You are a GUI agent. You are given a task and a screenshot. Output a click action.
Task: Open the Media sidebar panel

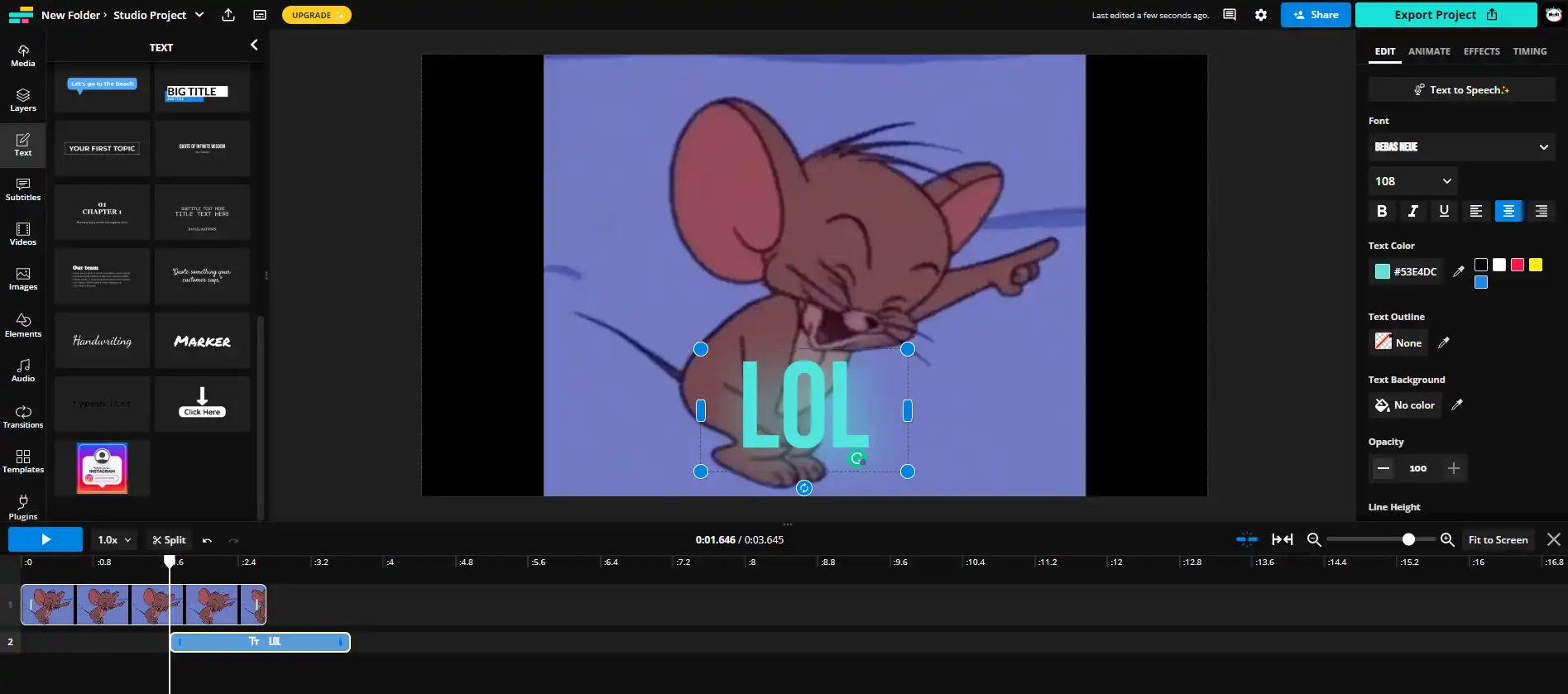pyautogui.click(x=23, y=55)
